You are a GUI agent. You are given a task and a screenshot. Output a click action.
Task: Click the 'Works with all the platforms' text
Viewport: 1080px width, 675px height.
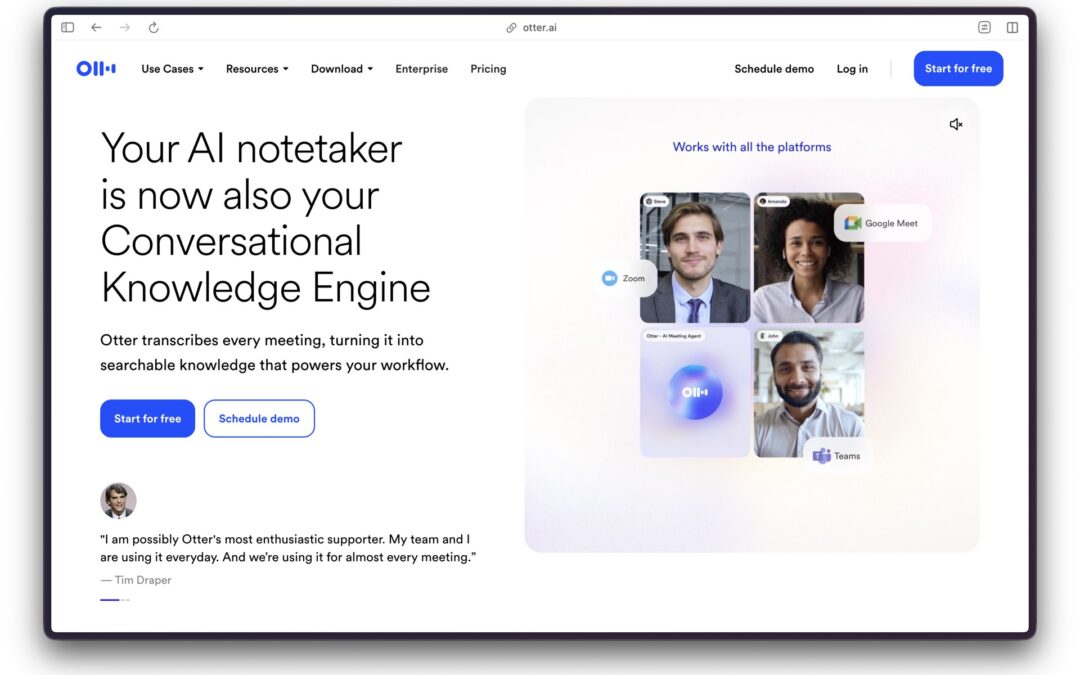[x=751, y=147]
